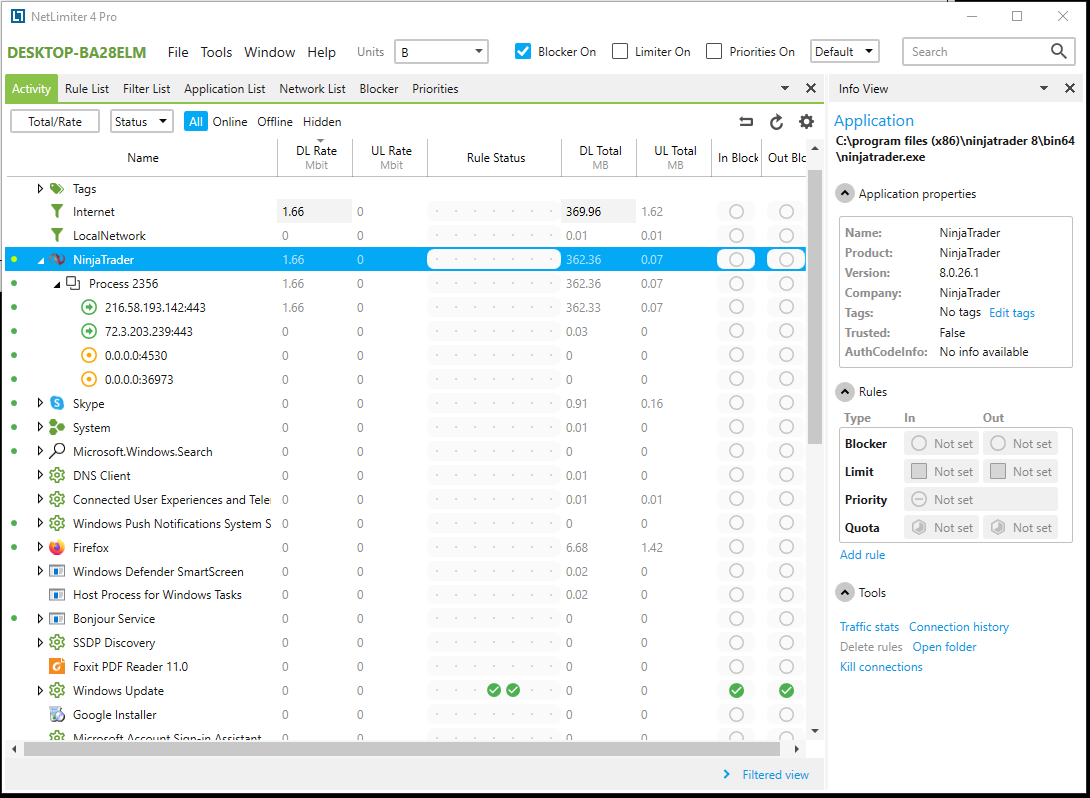Open the Units dropdown showing B
Viewport: 1090px width, 798px height.
441,51
